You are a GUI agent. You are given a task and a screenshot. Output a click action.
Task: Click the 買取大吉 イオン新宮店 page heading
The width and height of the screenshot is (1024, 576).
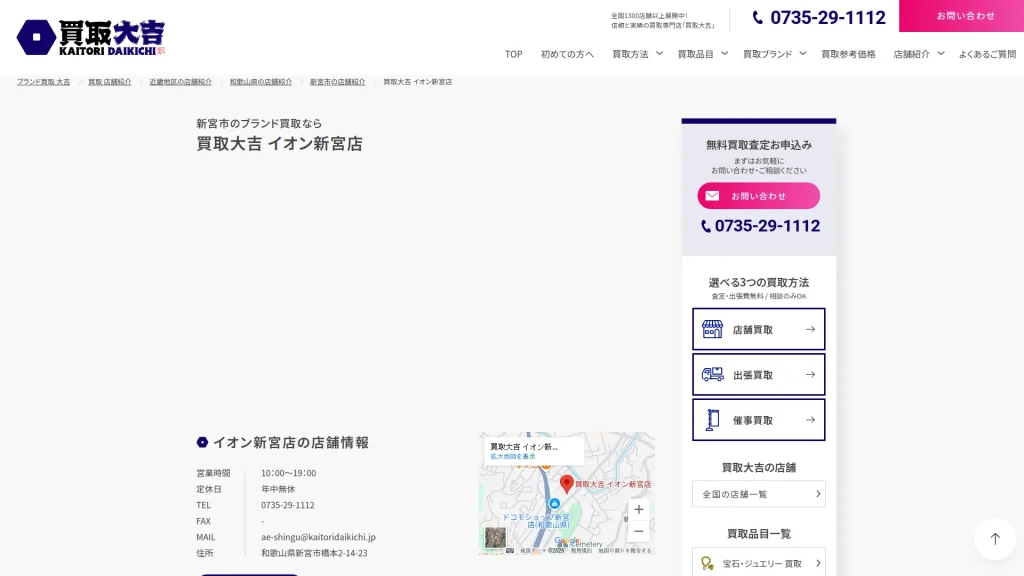(280, 144)
